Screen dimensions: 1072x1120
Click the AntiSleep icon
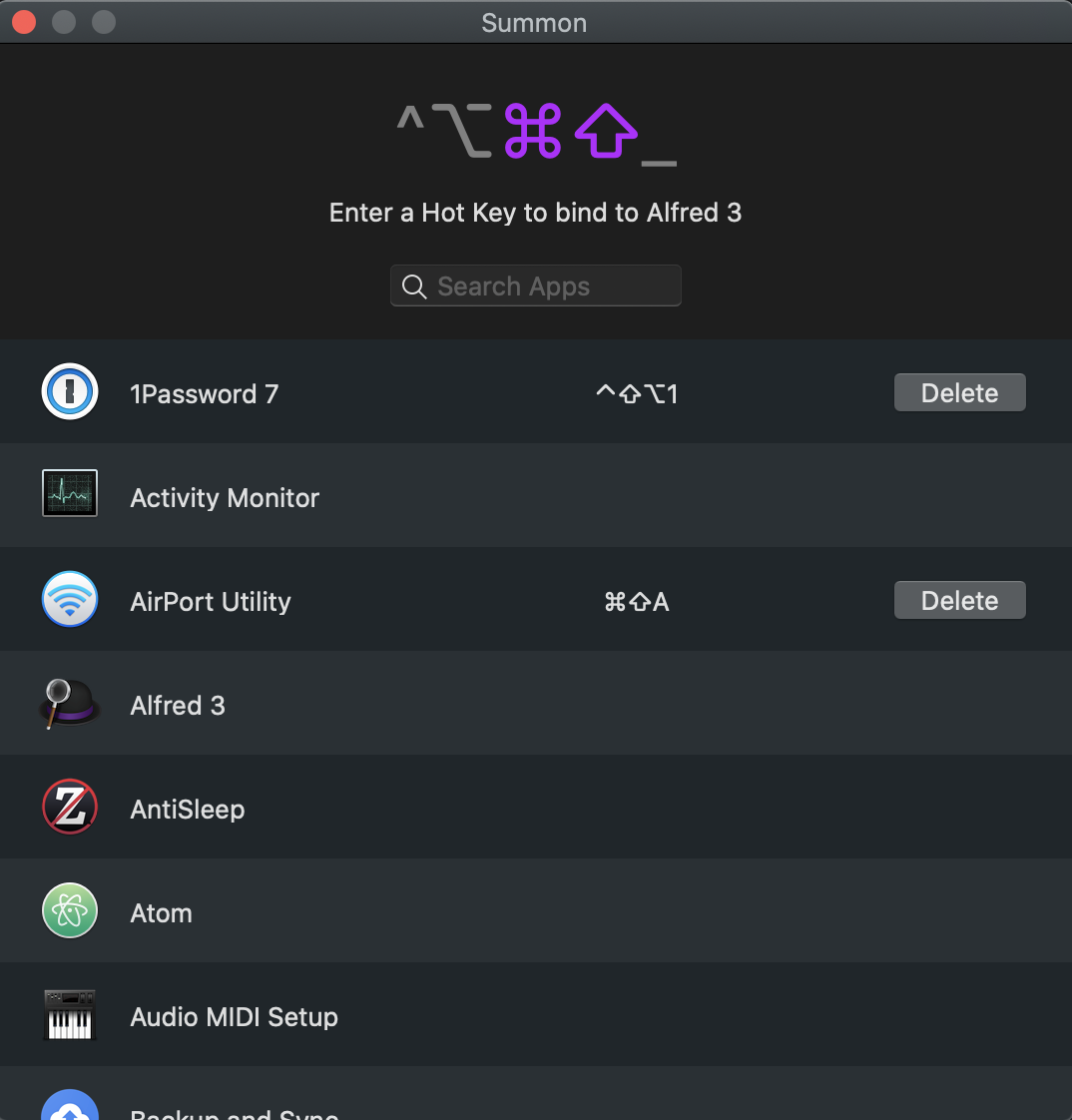(x=70, y=808)
